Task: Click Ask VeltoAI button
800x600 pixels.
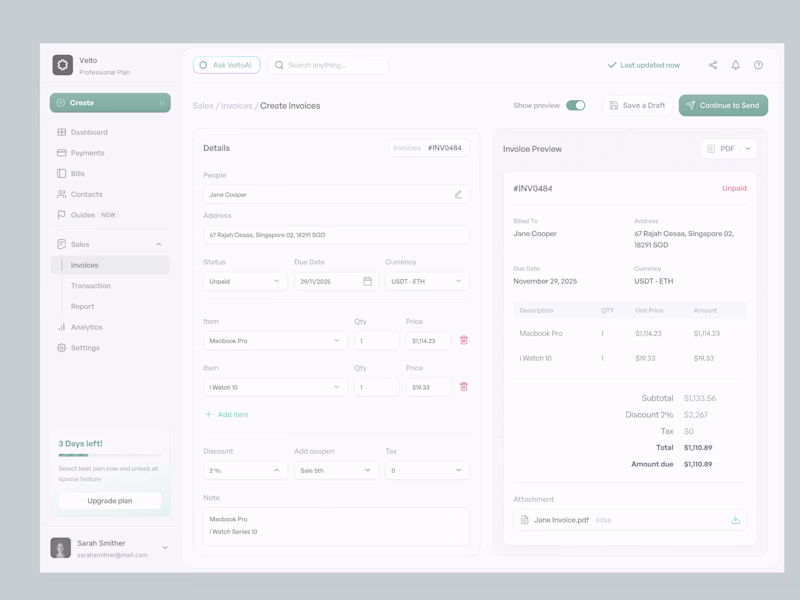Action: click(227, 65)
